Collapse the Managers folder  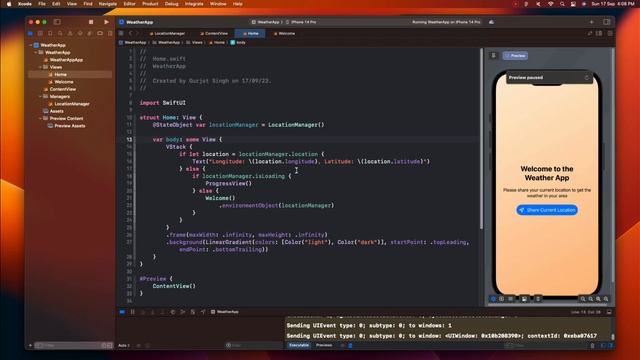pyautogui.click(x=40, y=97)
